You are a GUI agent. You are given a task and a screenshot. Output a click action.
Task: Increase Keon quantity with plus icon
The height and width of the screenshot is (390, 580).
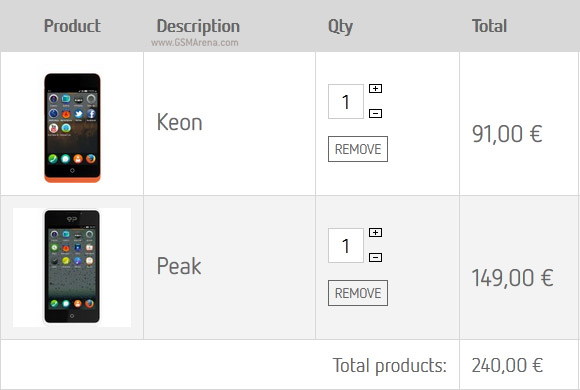point(375,88)
